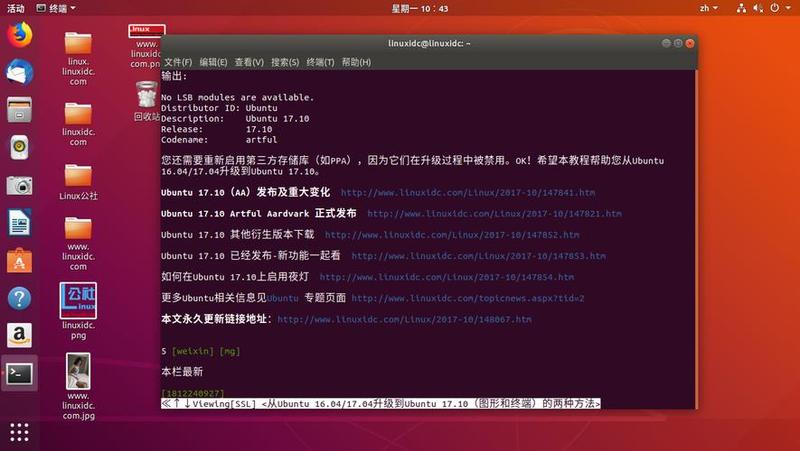Open LibreOffice Writer from the dock
This screenshot has width=800, height=451.
19,222
